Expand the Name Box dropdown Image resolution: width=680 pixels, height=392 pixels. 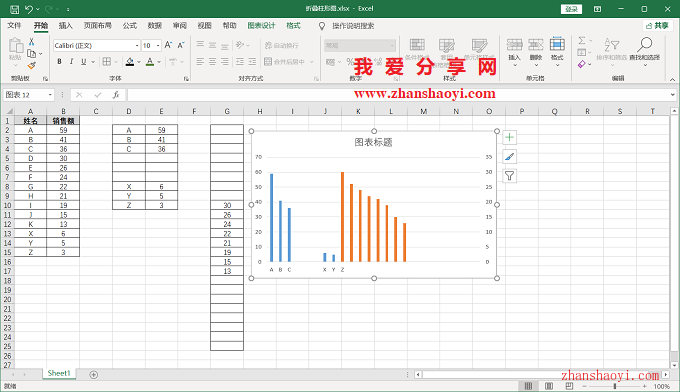(50, 95)
